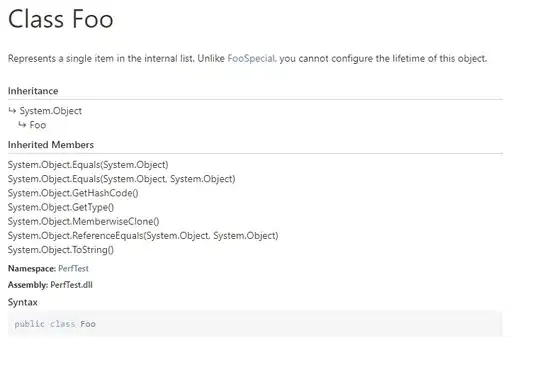Click System.Object.MemberwiseClone() member
The image size is (540, 365).
tap(84, 221)
